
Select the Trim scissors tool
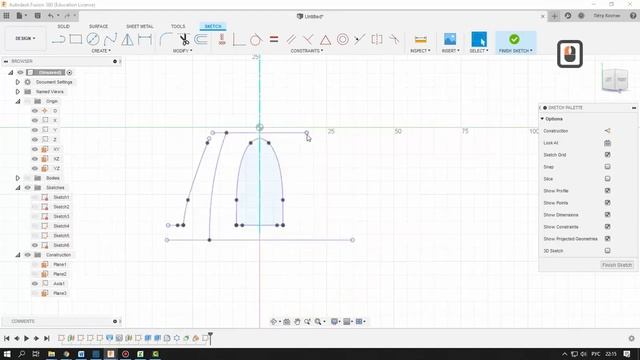(x=184, y=40)
